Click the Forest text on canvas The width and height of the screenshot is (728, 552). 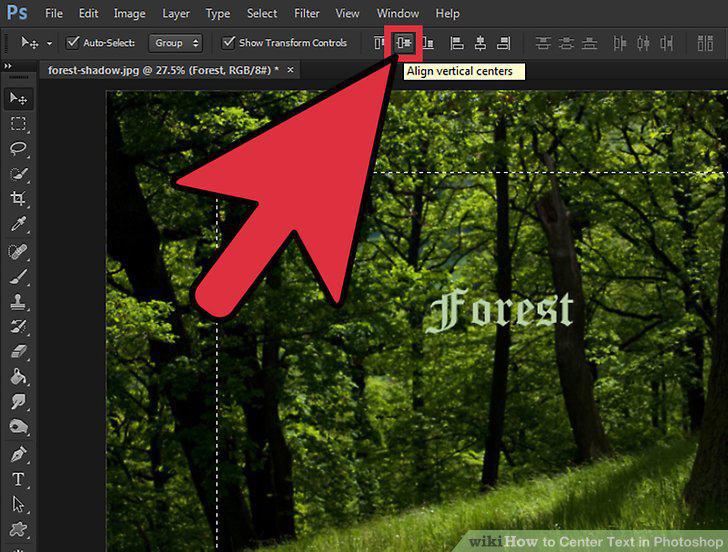(500, 310)
